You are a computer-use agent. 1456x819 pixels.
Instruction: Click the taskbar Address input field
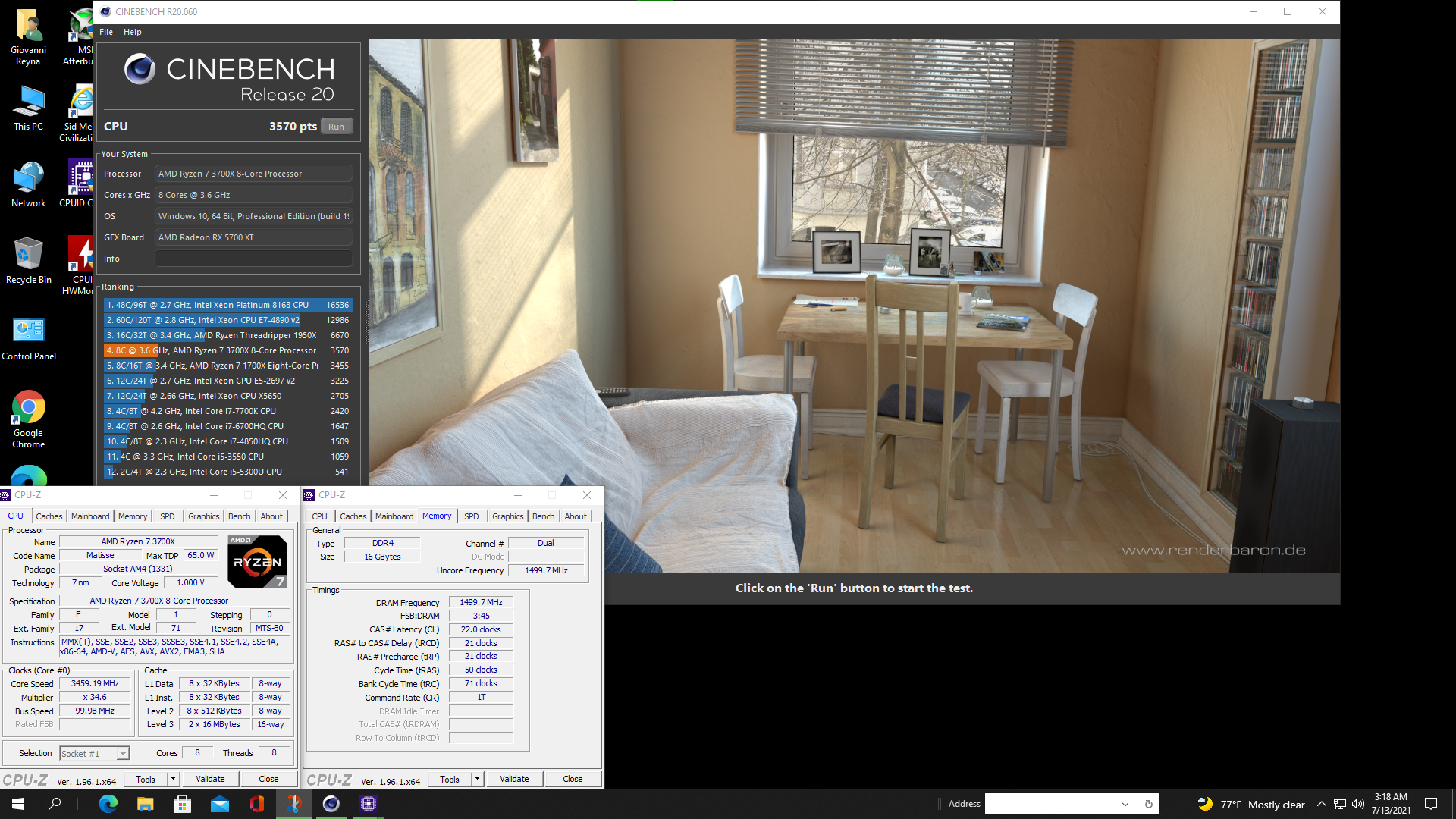[x=1051, y=804]
